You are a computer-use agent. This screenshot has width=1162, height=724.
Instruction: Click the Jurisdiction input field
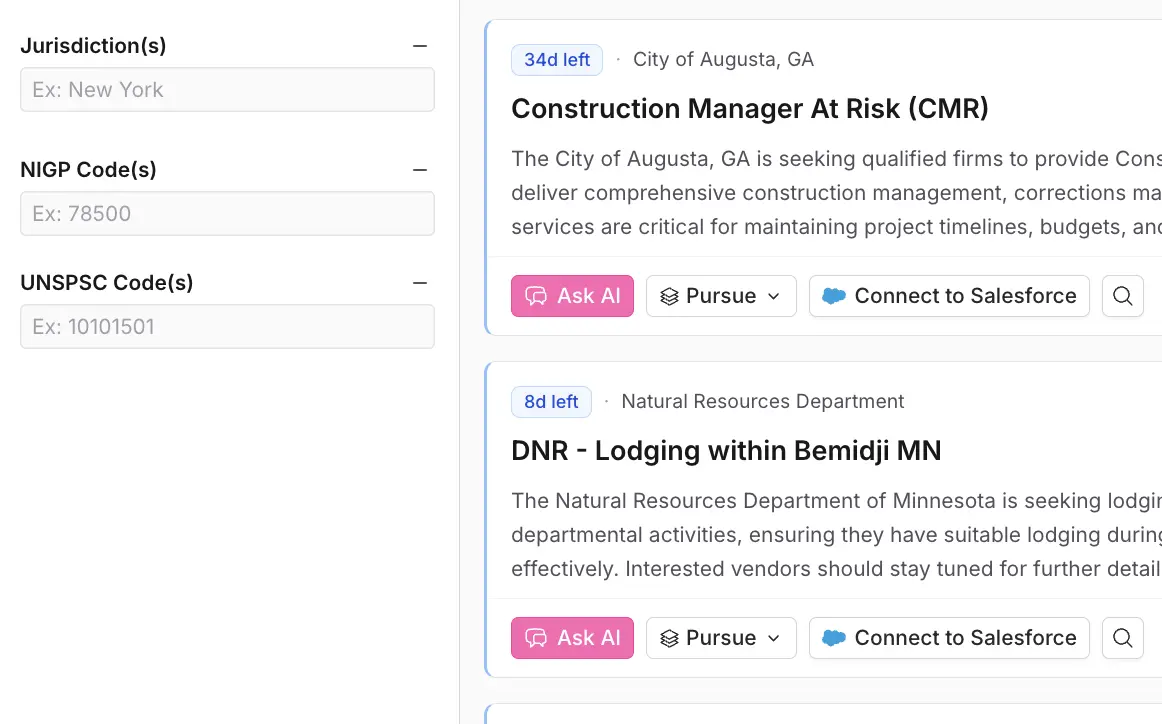click(x=227, y=89)
